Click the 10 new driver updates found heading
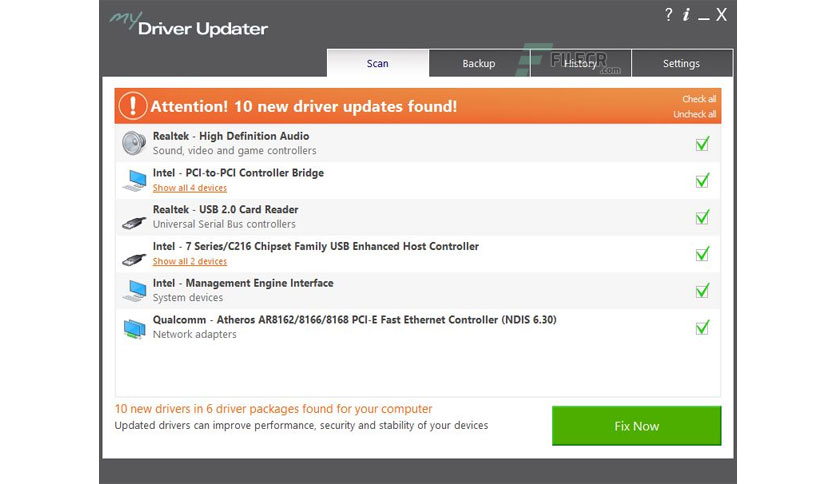 304,106
